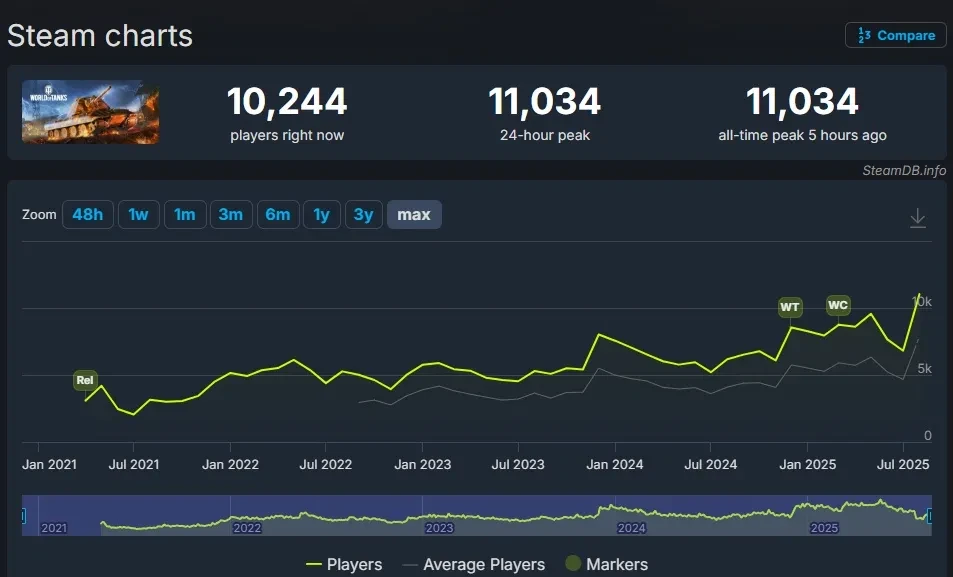Click the Jan 2022 axis label
This screenshot has height=577, width=953.
(230, 465)
